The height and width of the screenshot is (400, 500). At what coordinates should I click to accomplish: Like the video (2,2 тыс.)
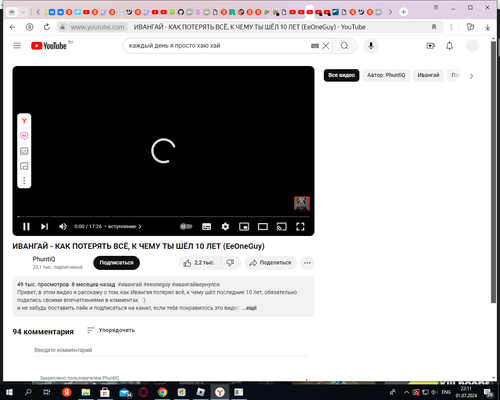coord(199,263)
